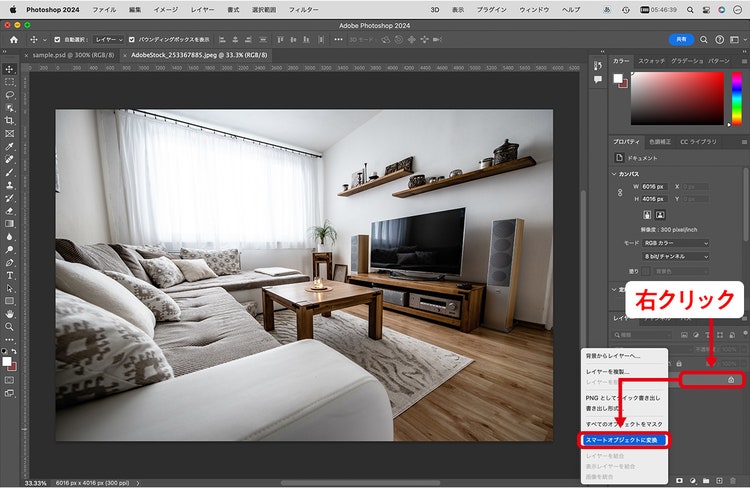Screen dimensions: 750x488
Task: Select the Move tool in the toolbox
Action: (x=9, y=69)
